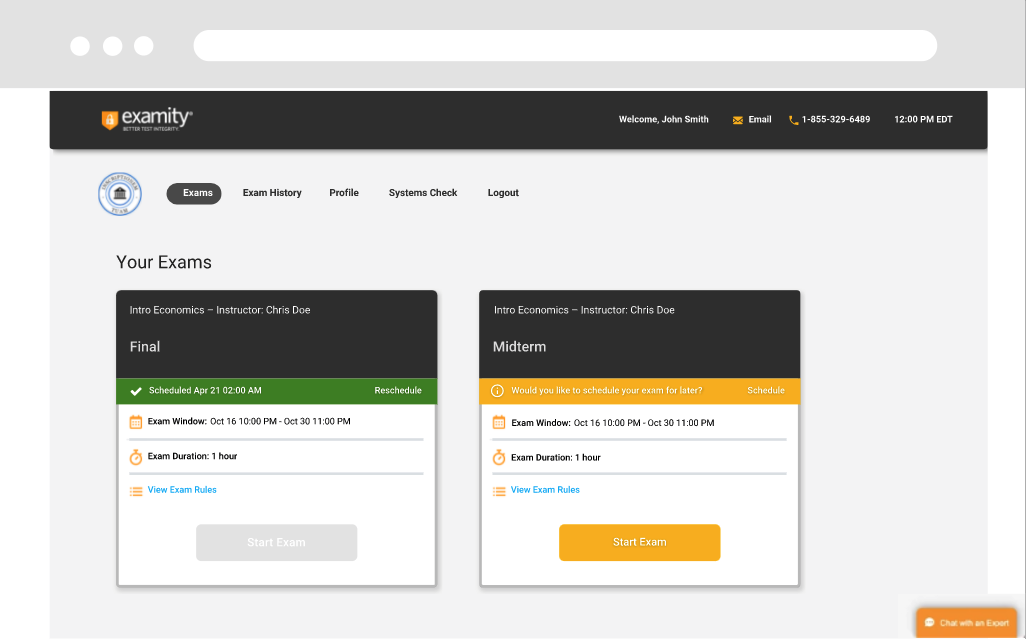The image size is (1026, 639).
Task: Open View Exam Rules on the Midterm card
Action: (545, 490)
